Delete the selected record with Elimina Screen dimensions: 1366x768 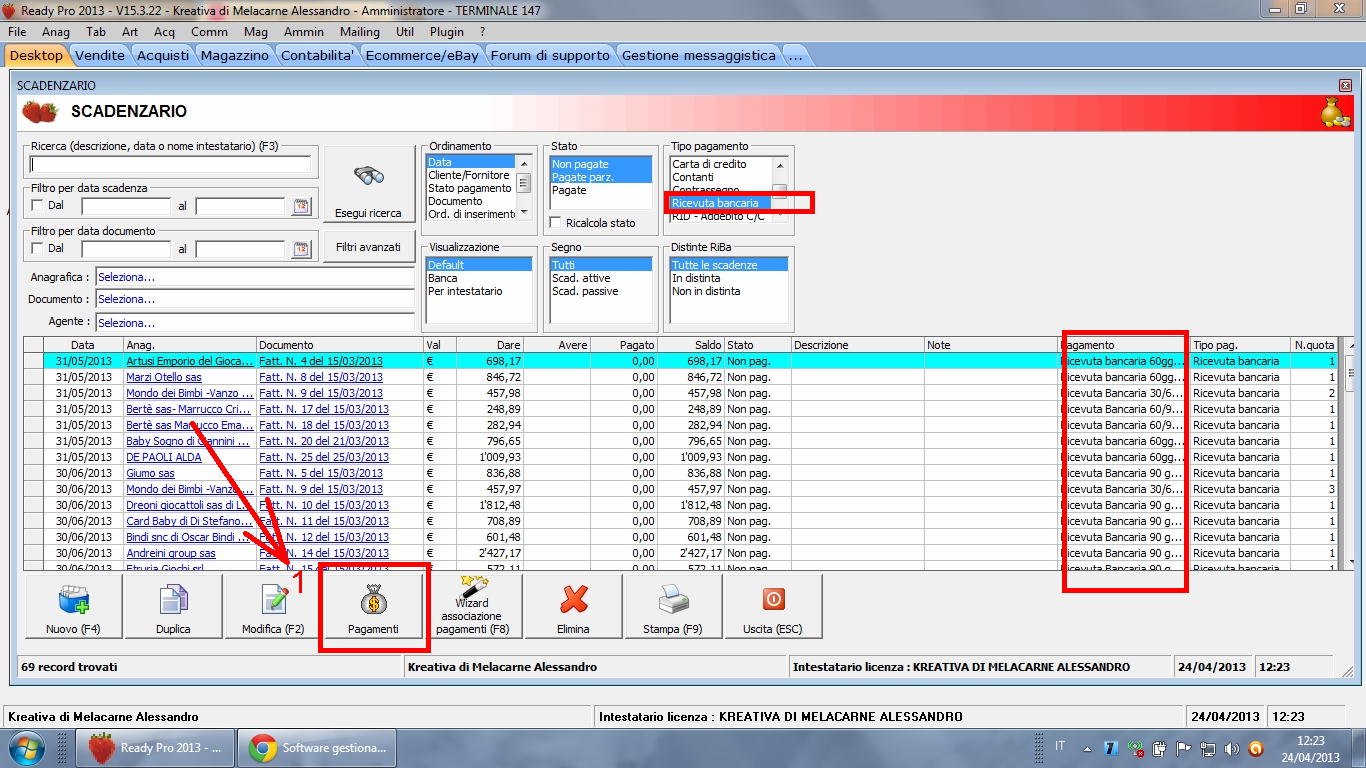click(x=573, y=607)
